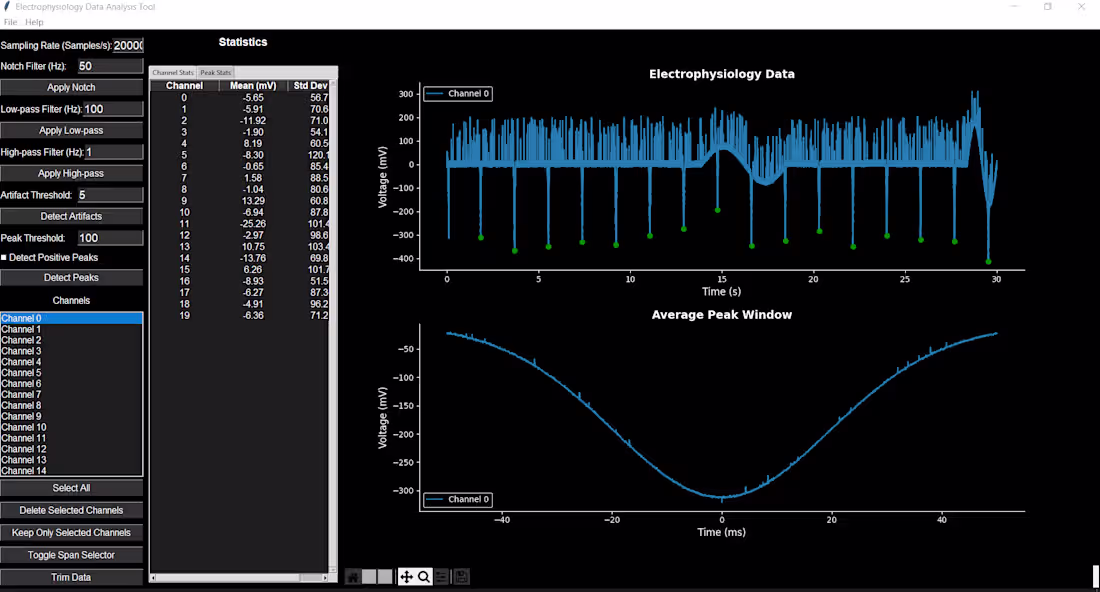
Task: Click the Peak Threshold input field
Action: point(110,237)
